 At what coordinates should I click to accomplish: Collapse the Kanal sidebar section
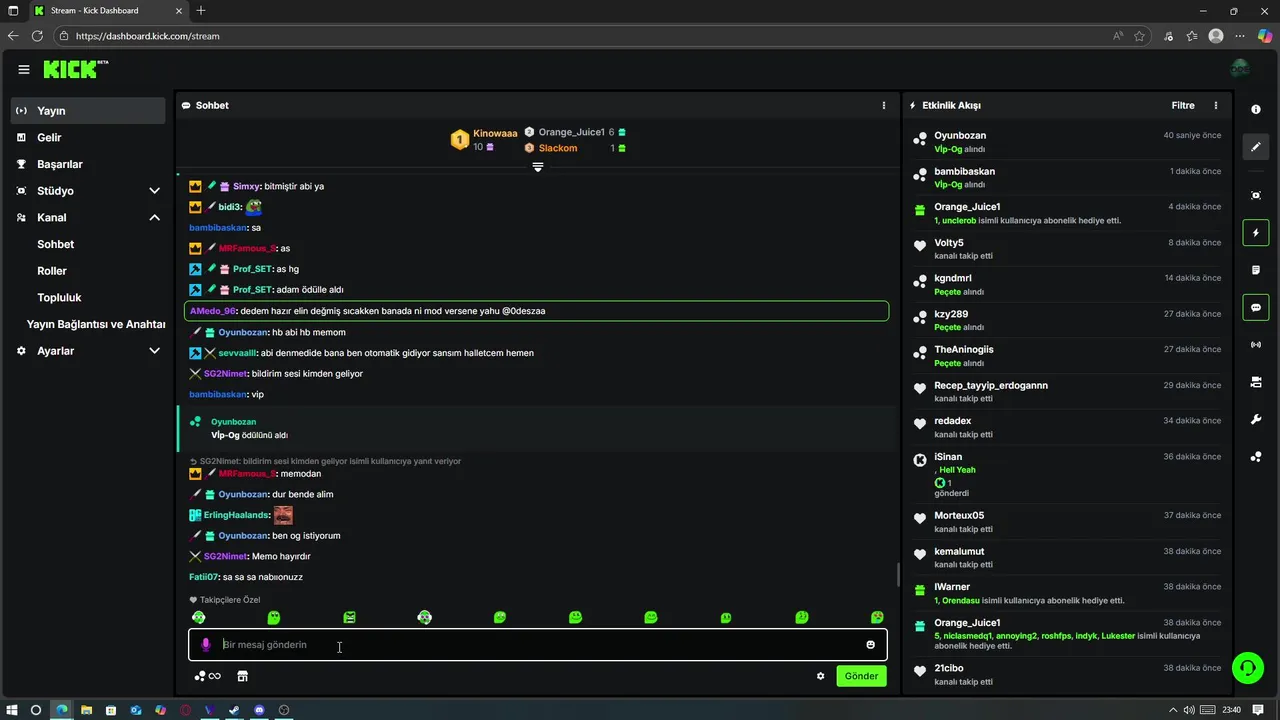pos(154,217)
